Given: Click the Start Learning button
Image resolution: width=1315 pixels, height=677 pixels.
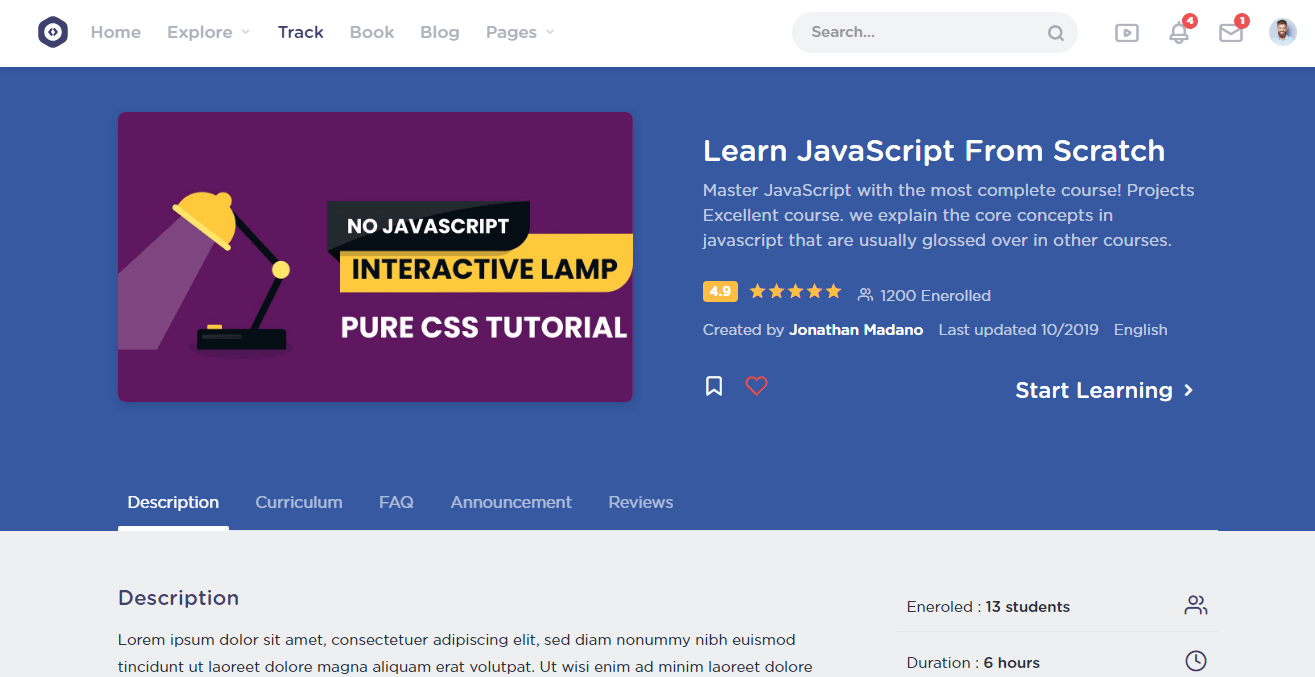Looking at the screenshot, I should tap(1104, 390).
